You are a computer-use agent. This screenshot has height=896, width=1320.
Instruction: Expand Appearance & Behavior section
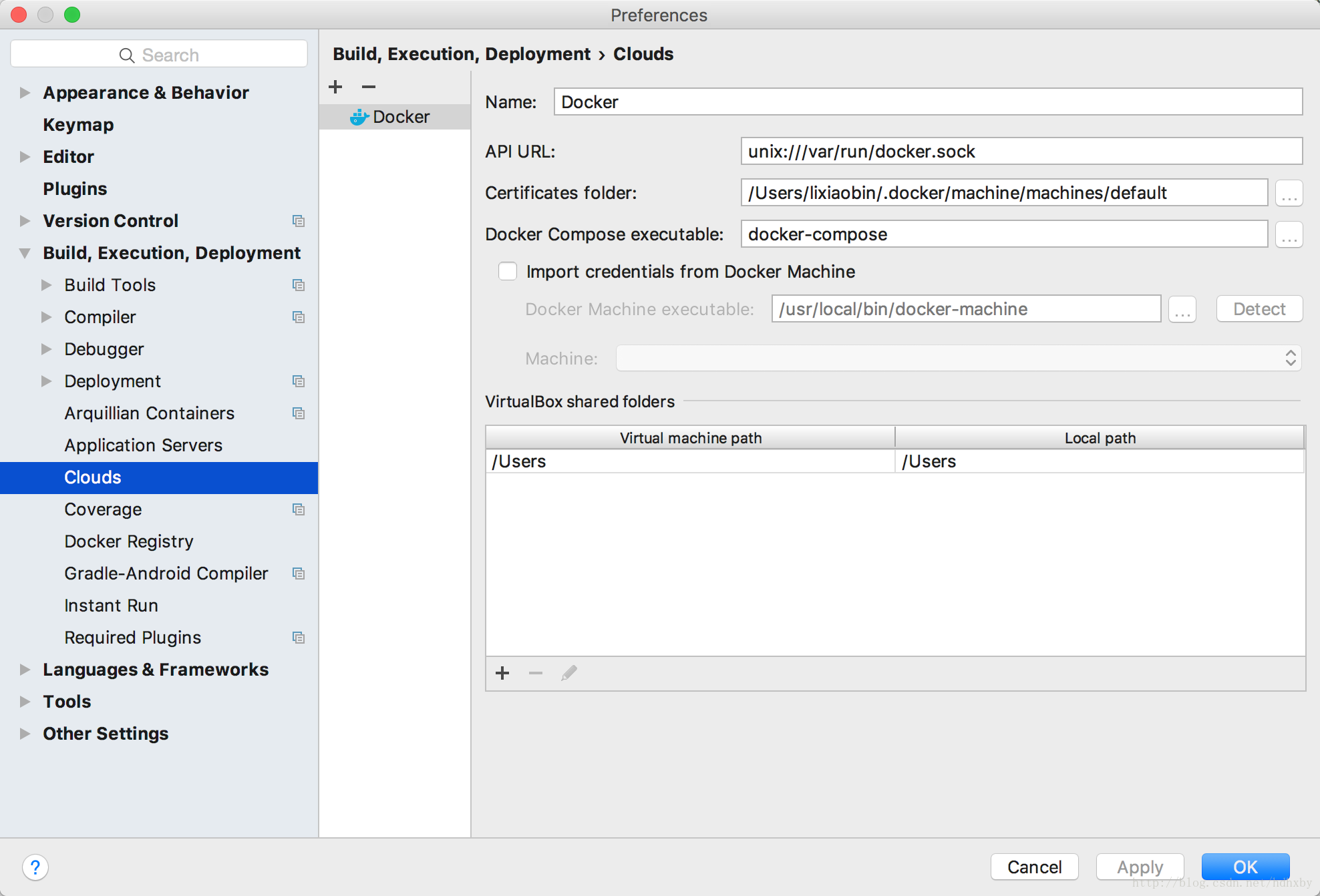(x=25, y=93)
